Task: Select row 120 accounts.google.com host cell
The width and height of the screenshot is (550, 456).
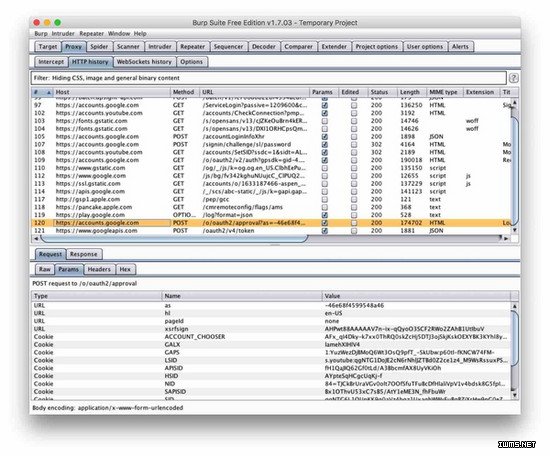Action: coord(112,223)
